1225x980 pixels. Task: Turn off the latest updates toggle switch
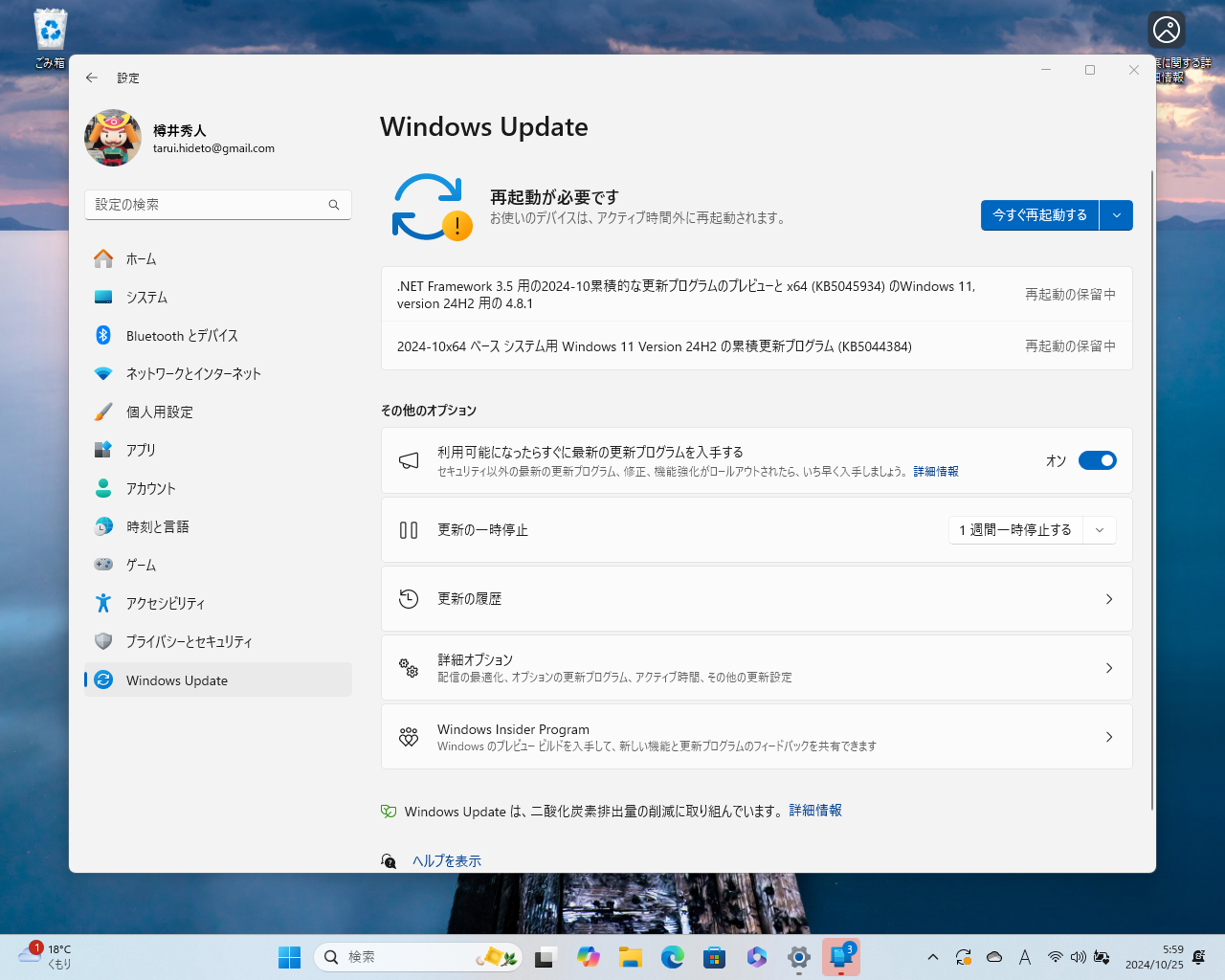[x=1098, y=460]
